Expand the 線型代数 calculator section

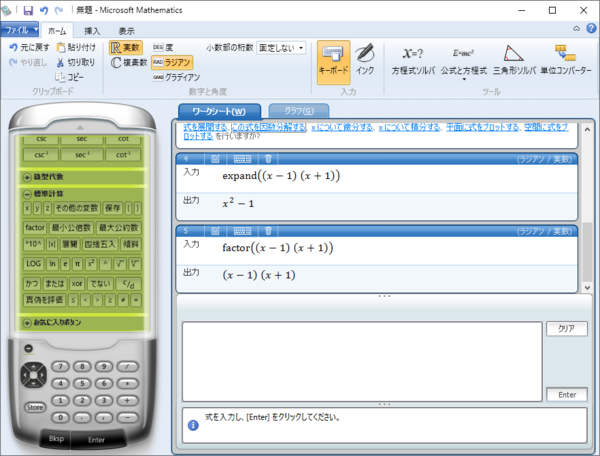pos(27,177)
